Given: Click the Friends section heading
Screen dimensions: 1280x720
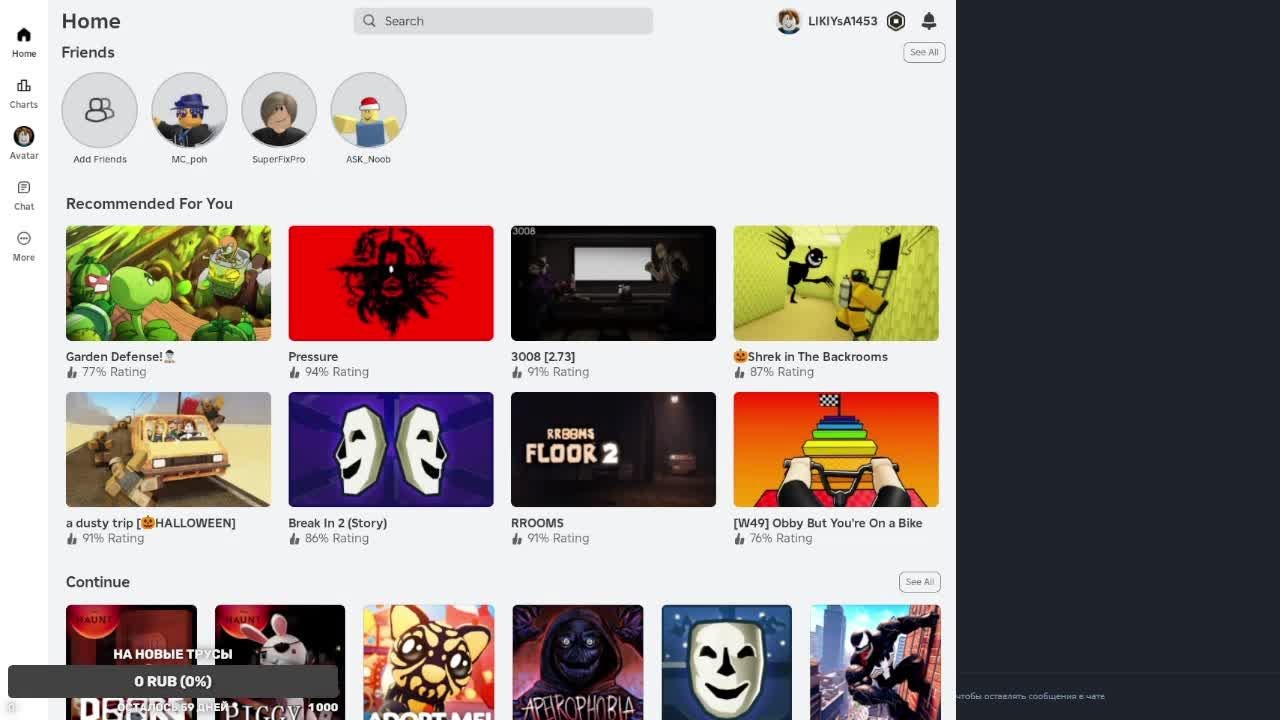Looking at the screenshot, I should point(88,52).
